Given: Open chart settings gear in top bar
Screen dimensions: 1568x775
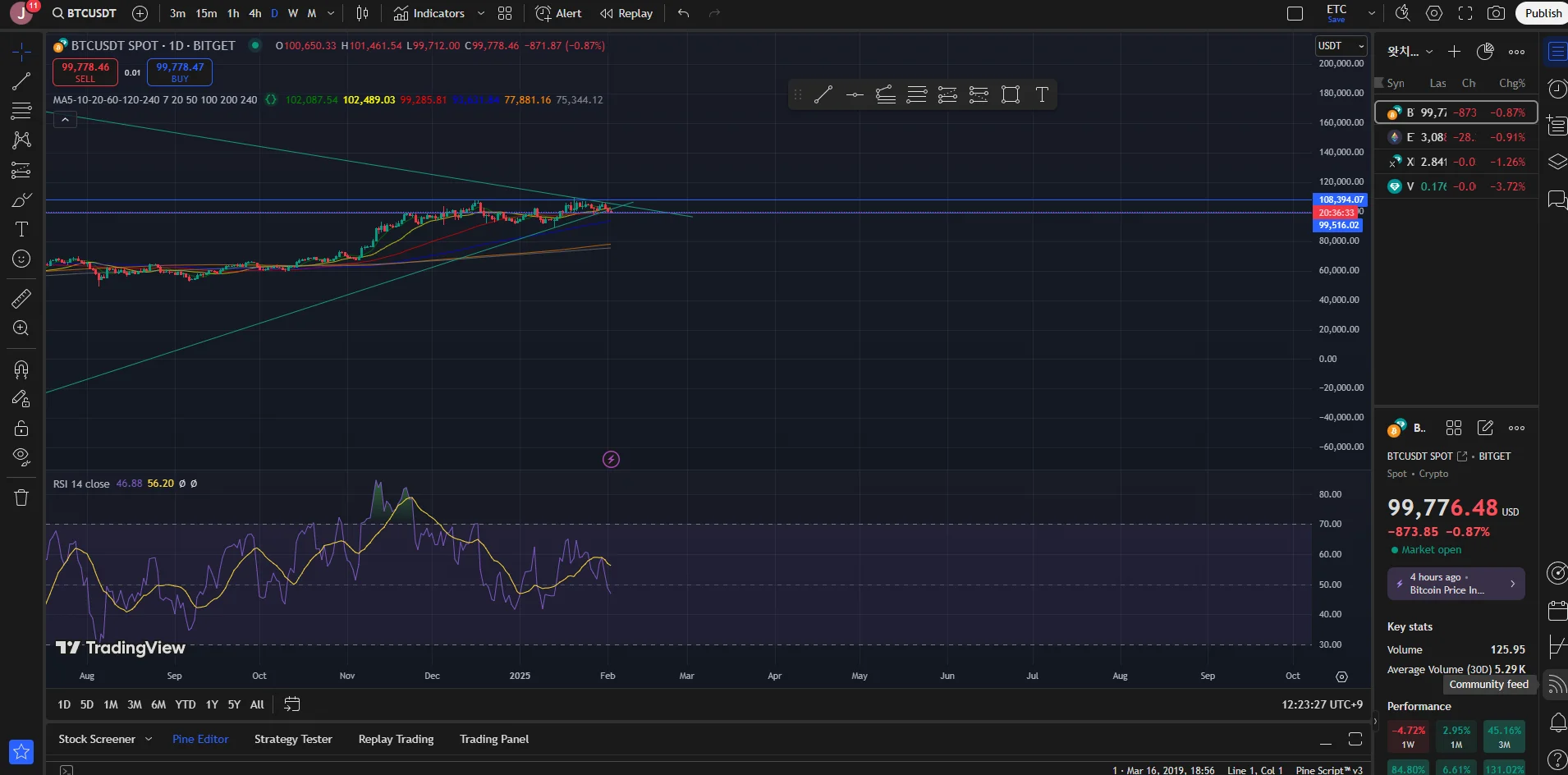Looking at the screenshot, I should (1434, 13).
